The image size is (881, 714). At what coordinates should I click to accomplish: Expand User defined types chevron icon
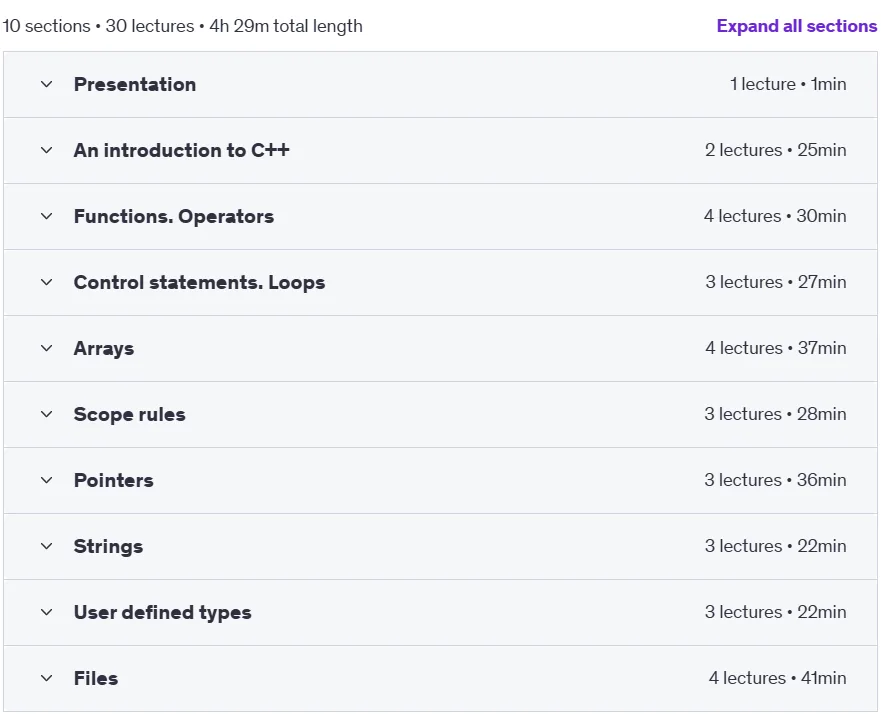(x=47, y=612)
